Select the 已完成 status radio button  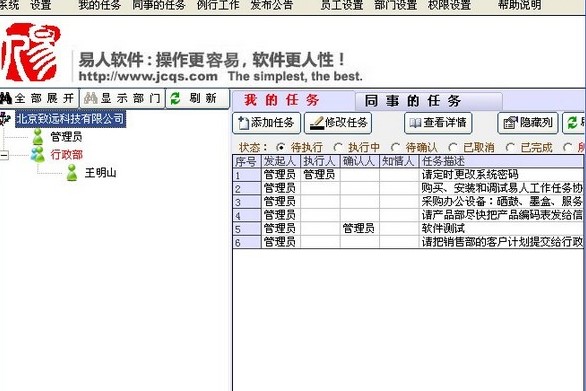pyautogui.click(x=510, y=147)
